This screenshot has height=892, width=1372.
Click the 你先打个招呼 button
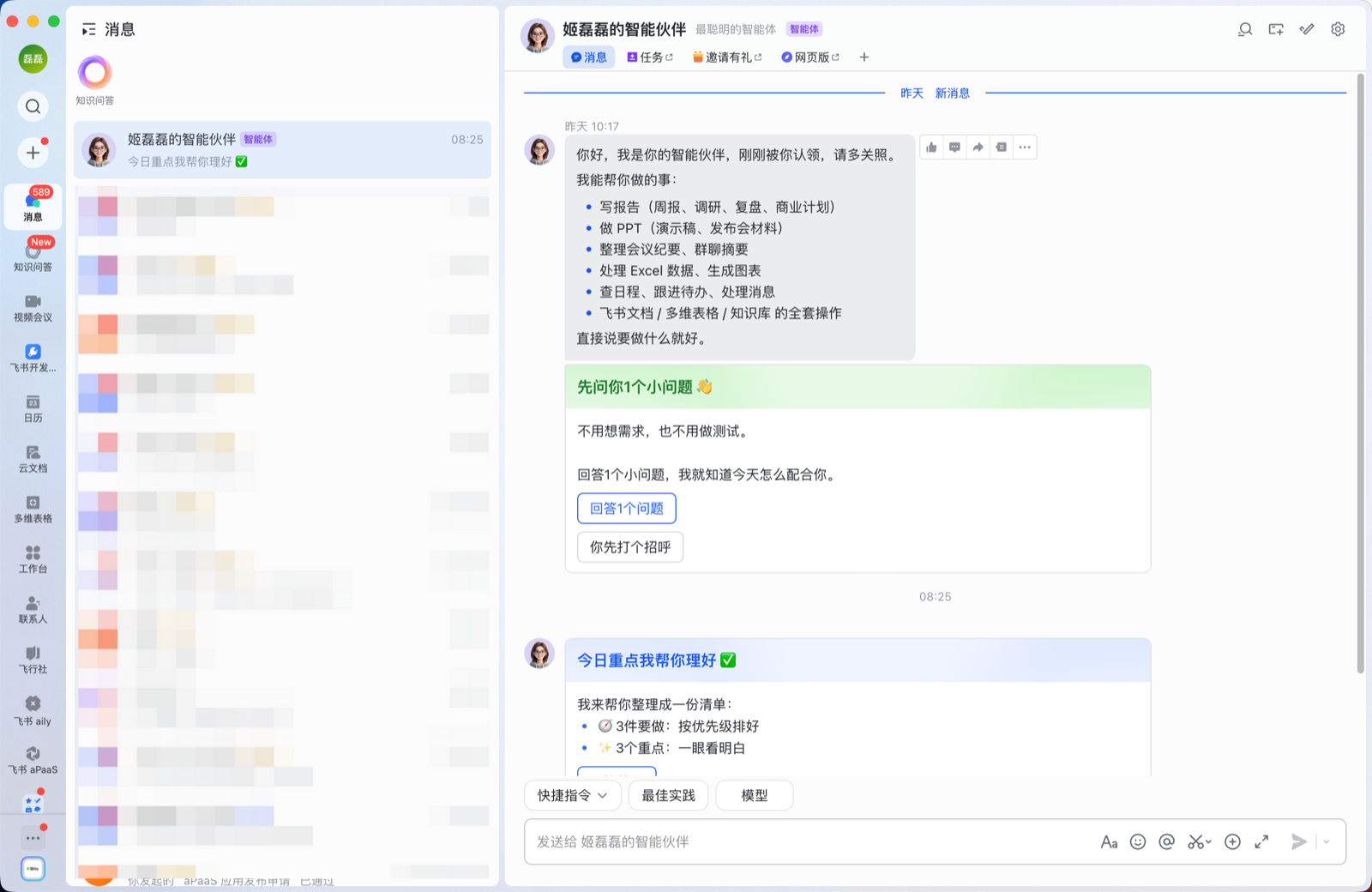pos(630,547)
